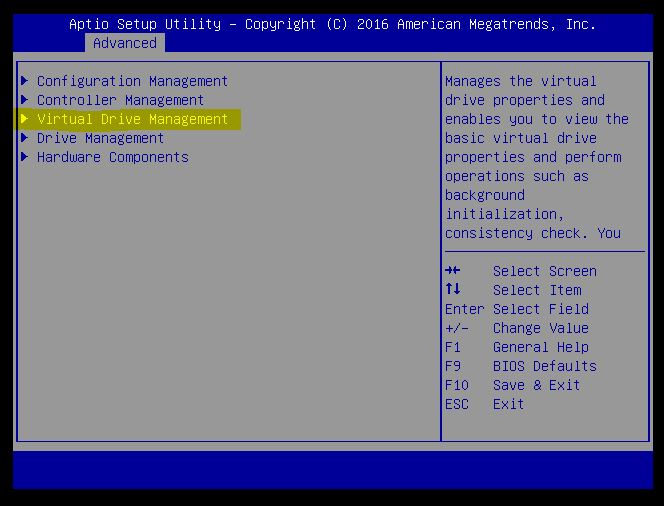Screen dimensions: 664x506
Task: Click arrow beside Controller Management
Action: pyautogui.click(x=25, y=99)
